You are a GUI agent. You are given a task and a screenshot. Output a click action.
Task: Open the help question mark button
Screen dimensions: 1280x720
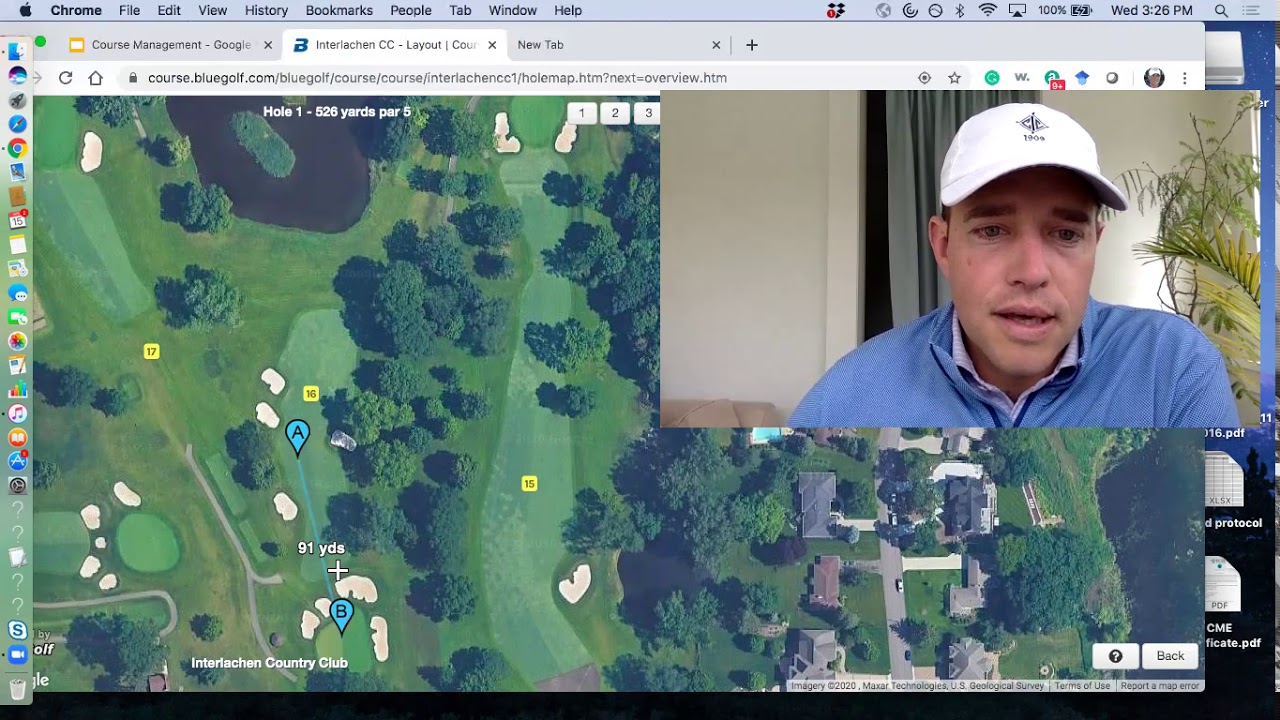click(x=1115, y=656)
